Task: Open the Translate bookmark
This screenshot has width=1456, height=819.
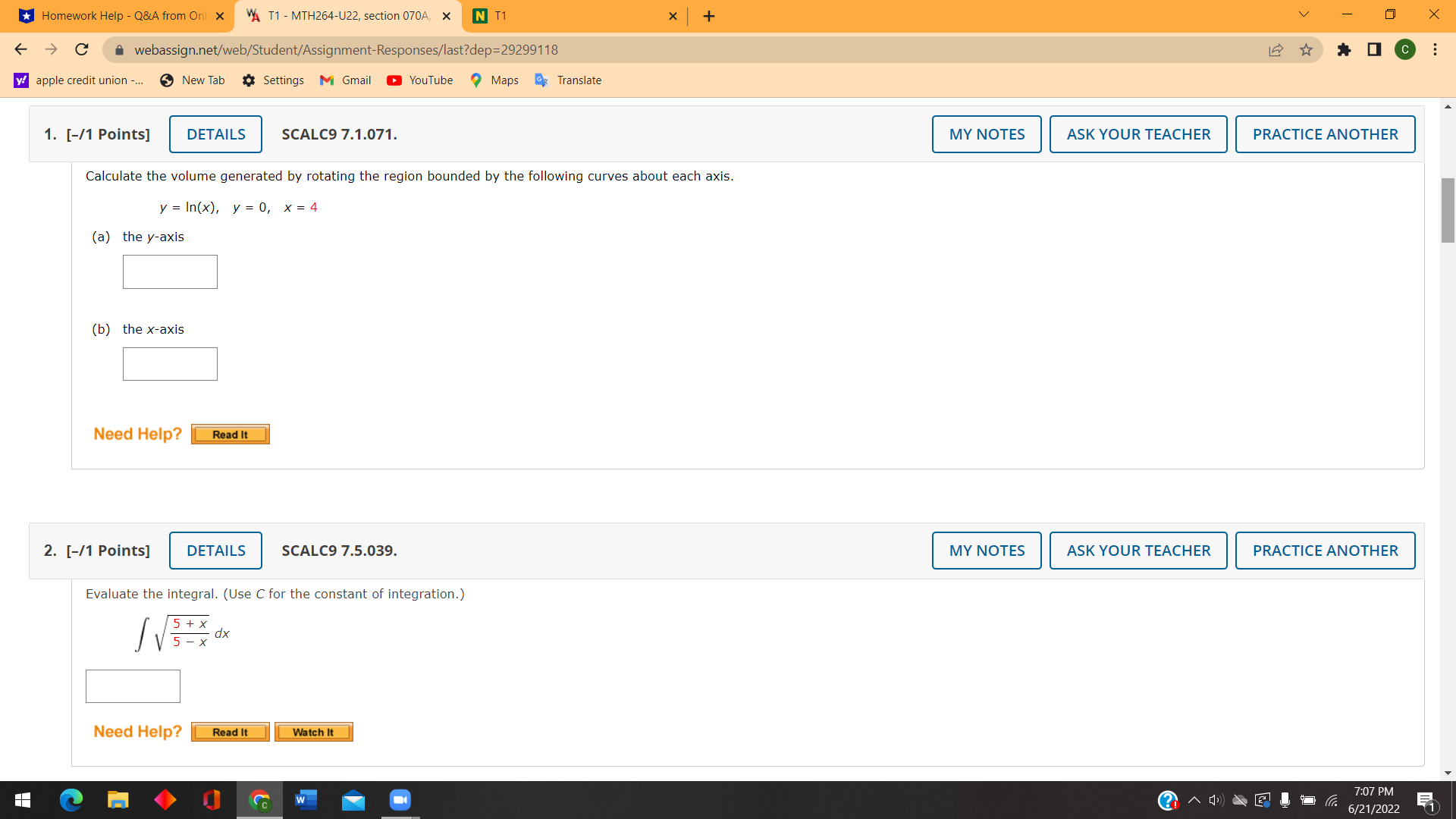Action: click(x=568, y=80)
